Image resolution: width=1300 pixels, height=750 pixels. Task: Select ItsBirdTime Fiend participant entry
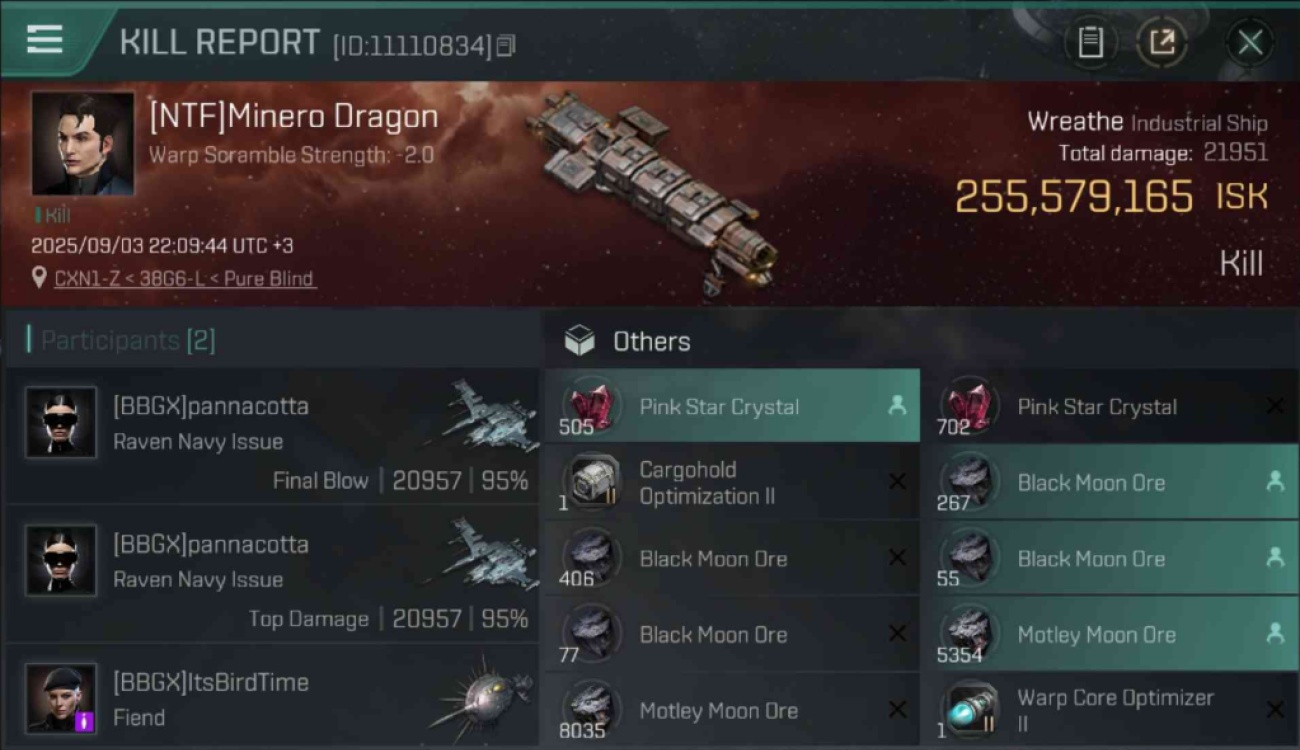(272, 697)
